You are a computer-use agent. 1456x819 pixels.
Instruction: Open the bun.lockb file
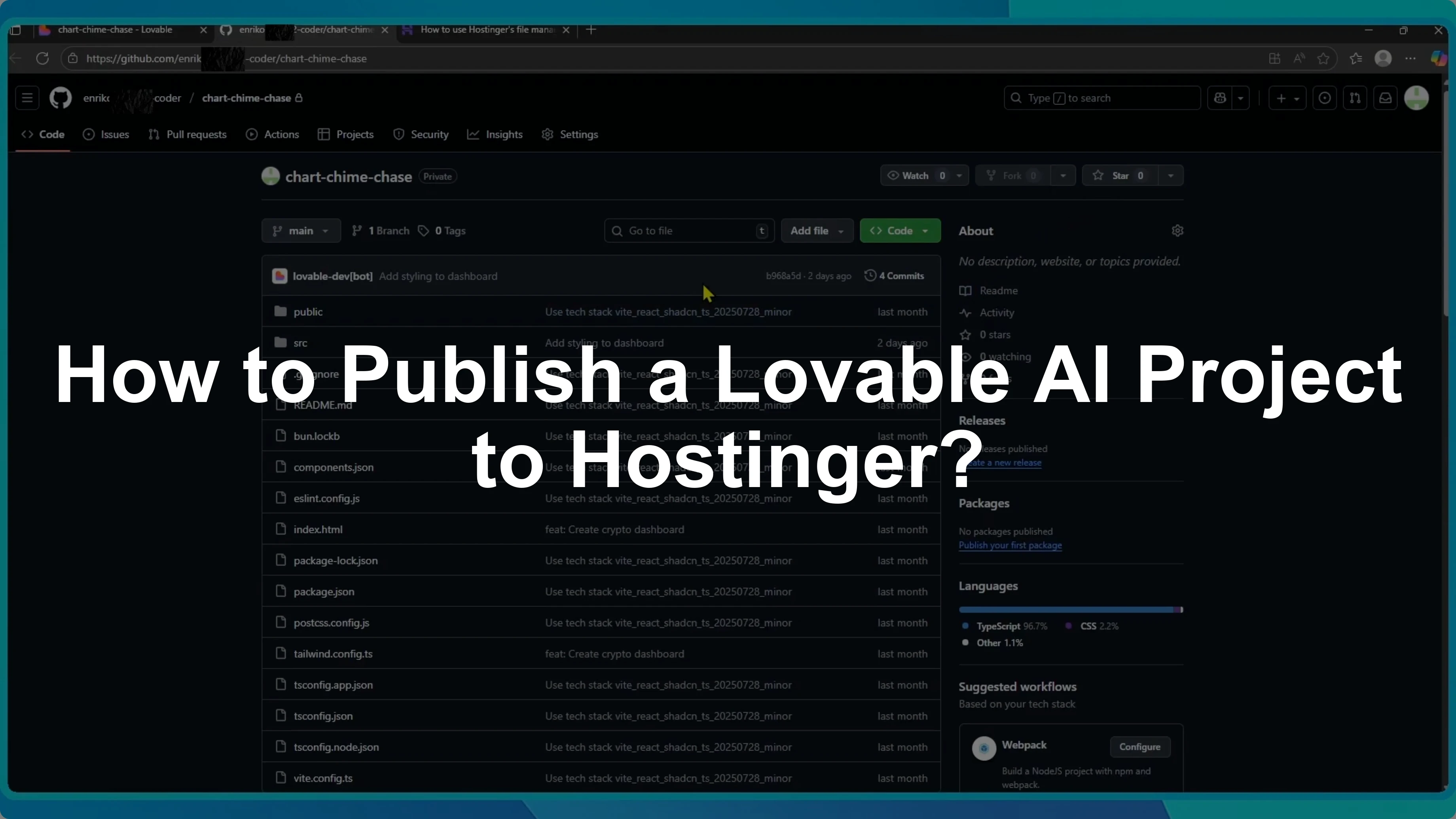[317, 436]
